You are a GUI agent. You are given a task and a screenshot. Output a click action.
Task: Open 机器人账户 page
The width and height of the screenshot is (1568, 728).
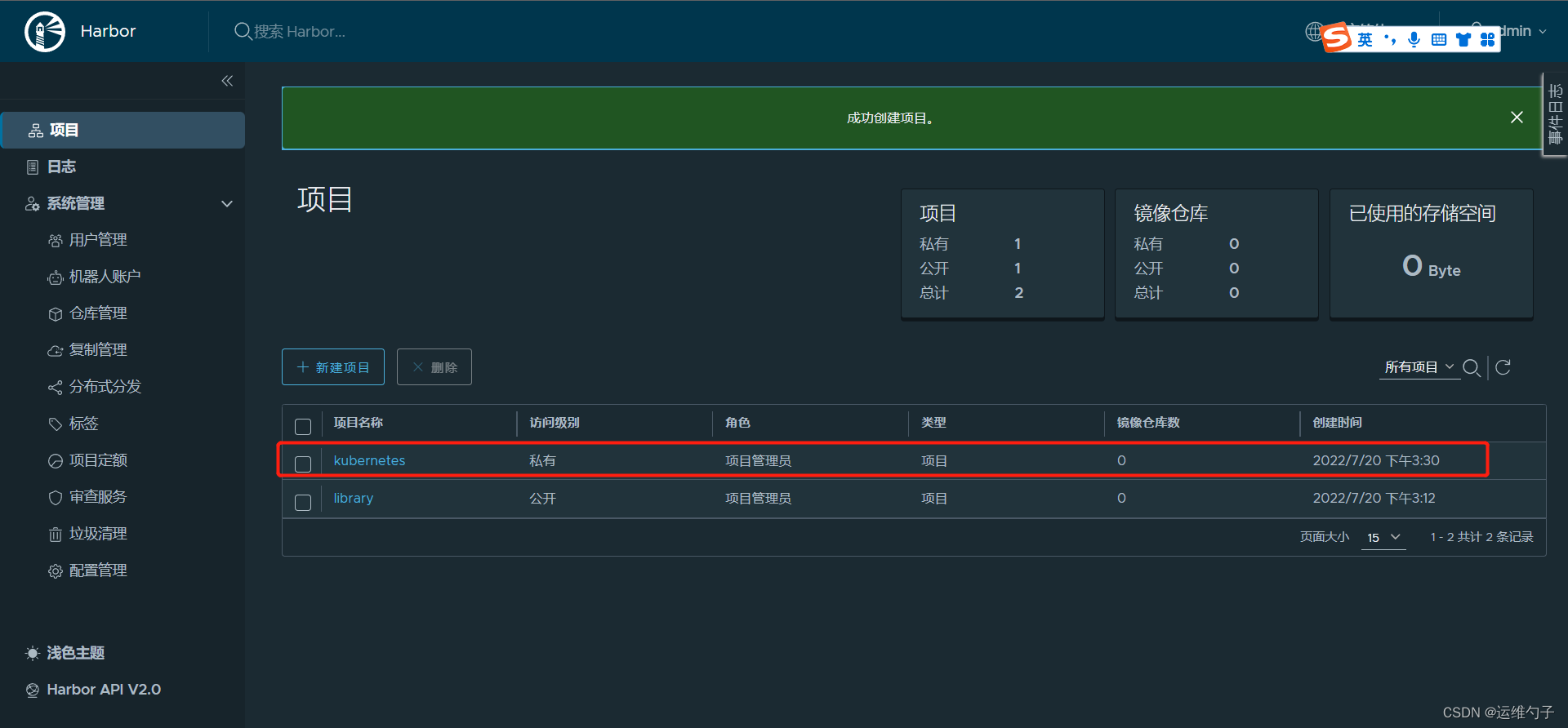click(105, 277)
